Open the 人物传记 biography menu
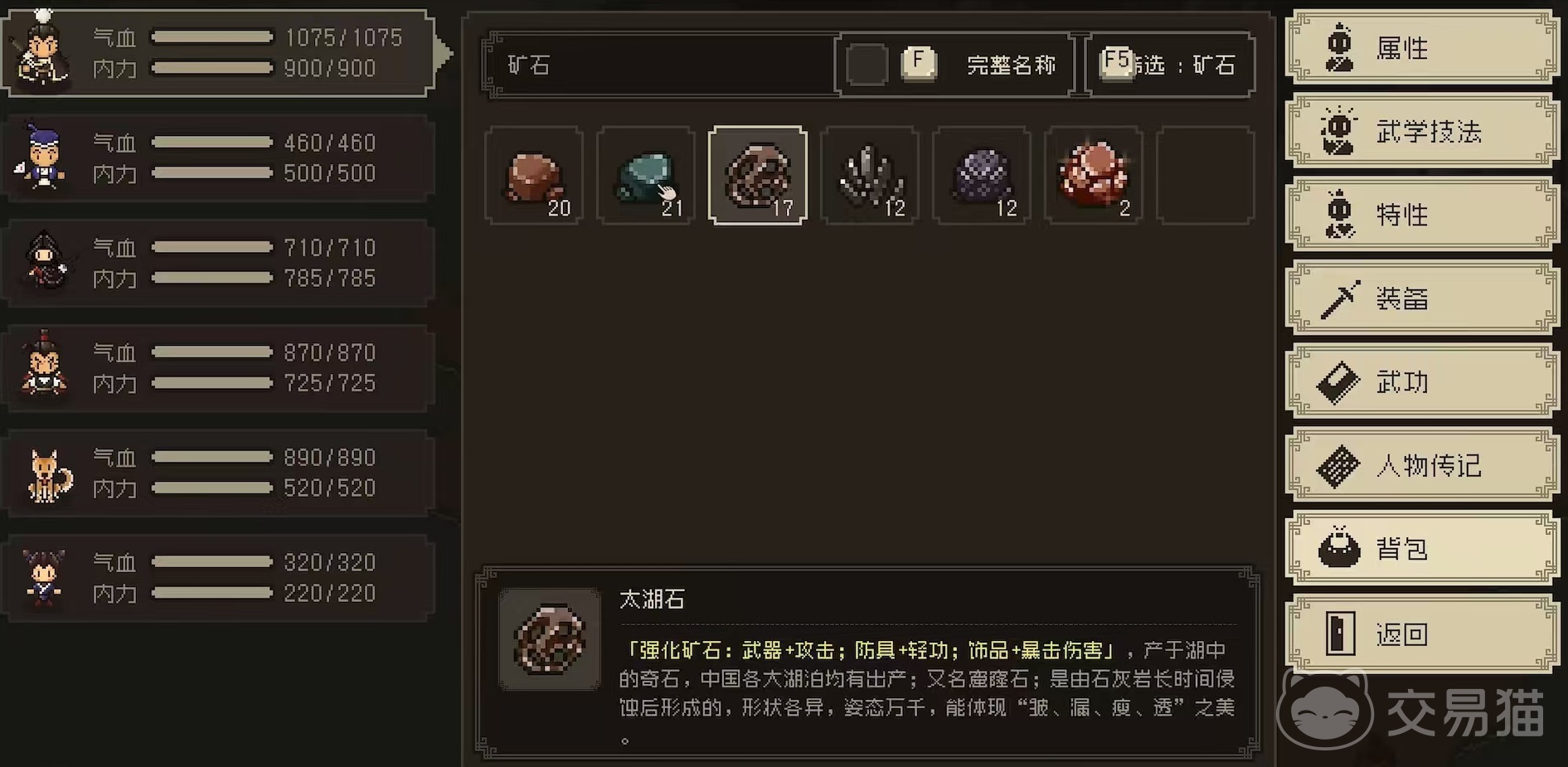 [x=1423, y=465]
